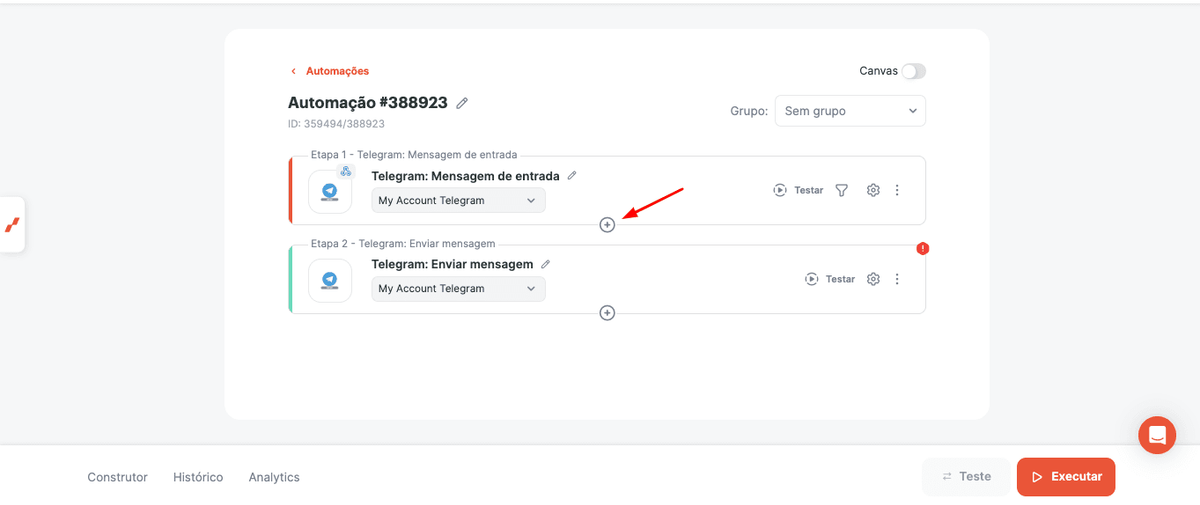The height and width of the screenshot is (505, 1200).
Task: Open settings gear of Etapa 1
Action: pos(873,190)
